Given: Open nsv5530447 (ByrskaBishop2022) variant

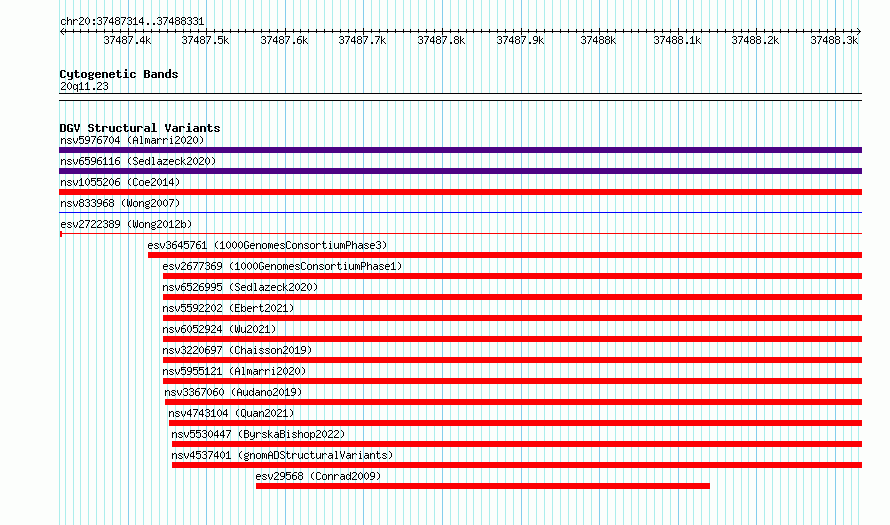Looking at the screenshot, I should click(x=258, y=434).
